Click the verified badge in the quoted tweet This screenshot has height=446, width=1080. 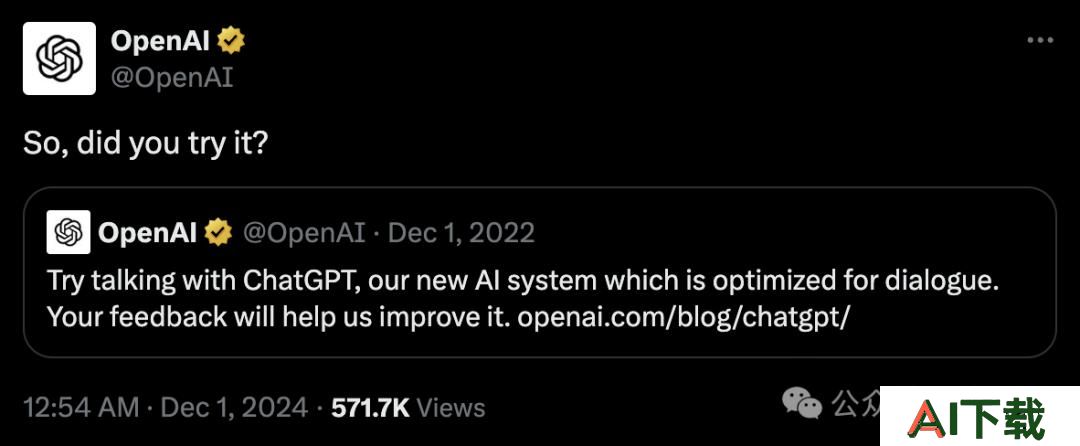[x=219, y=233]
